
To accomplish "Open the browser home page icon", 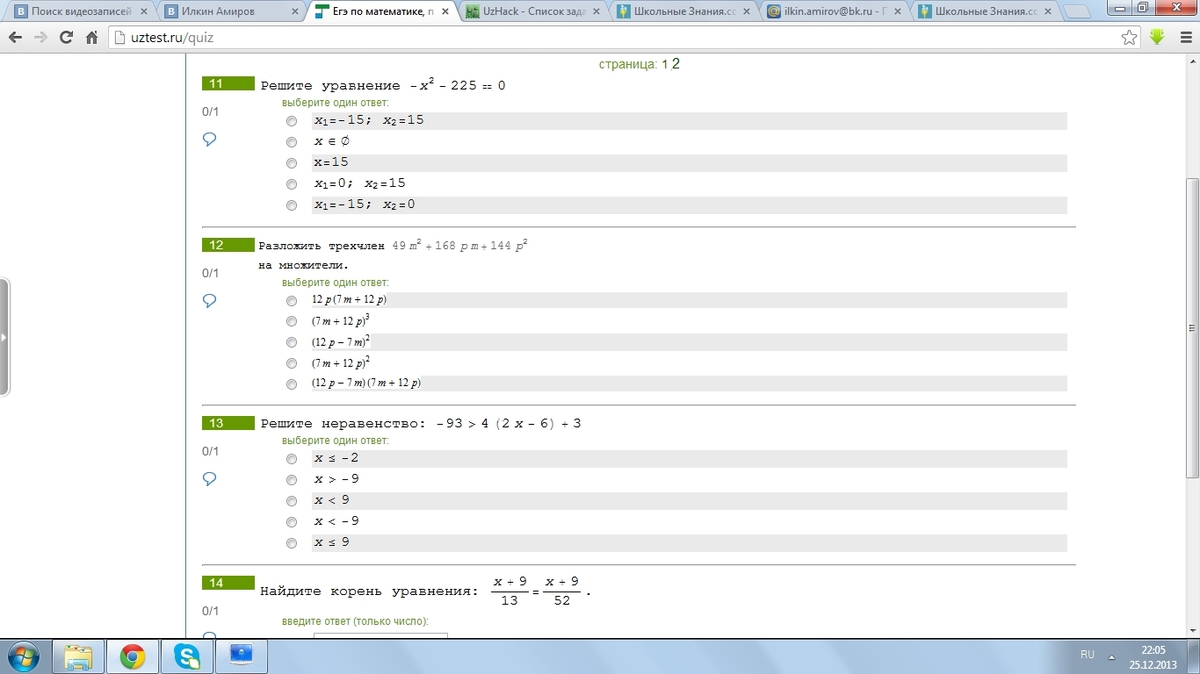I will click(x=92, y=38).
